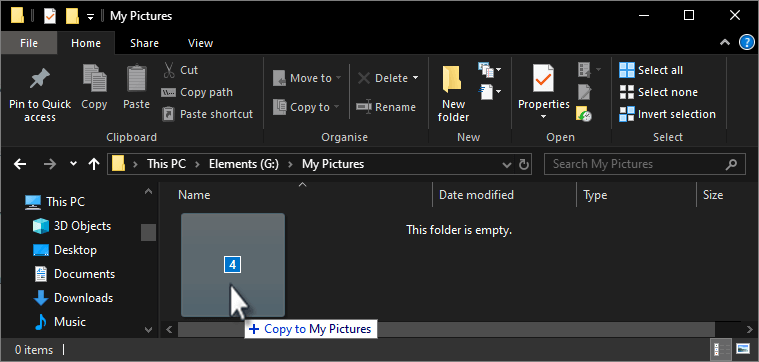Click the help question mark icon
This screenshot has height=362, width=759.
(747, 43)
